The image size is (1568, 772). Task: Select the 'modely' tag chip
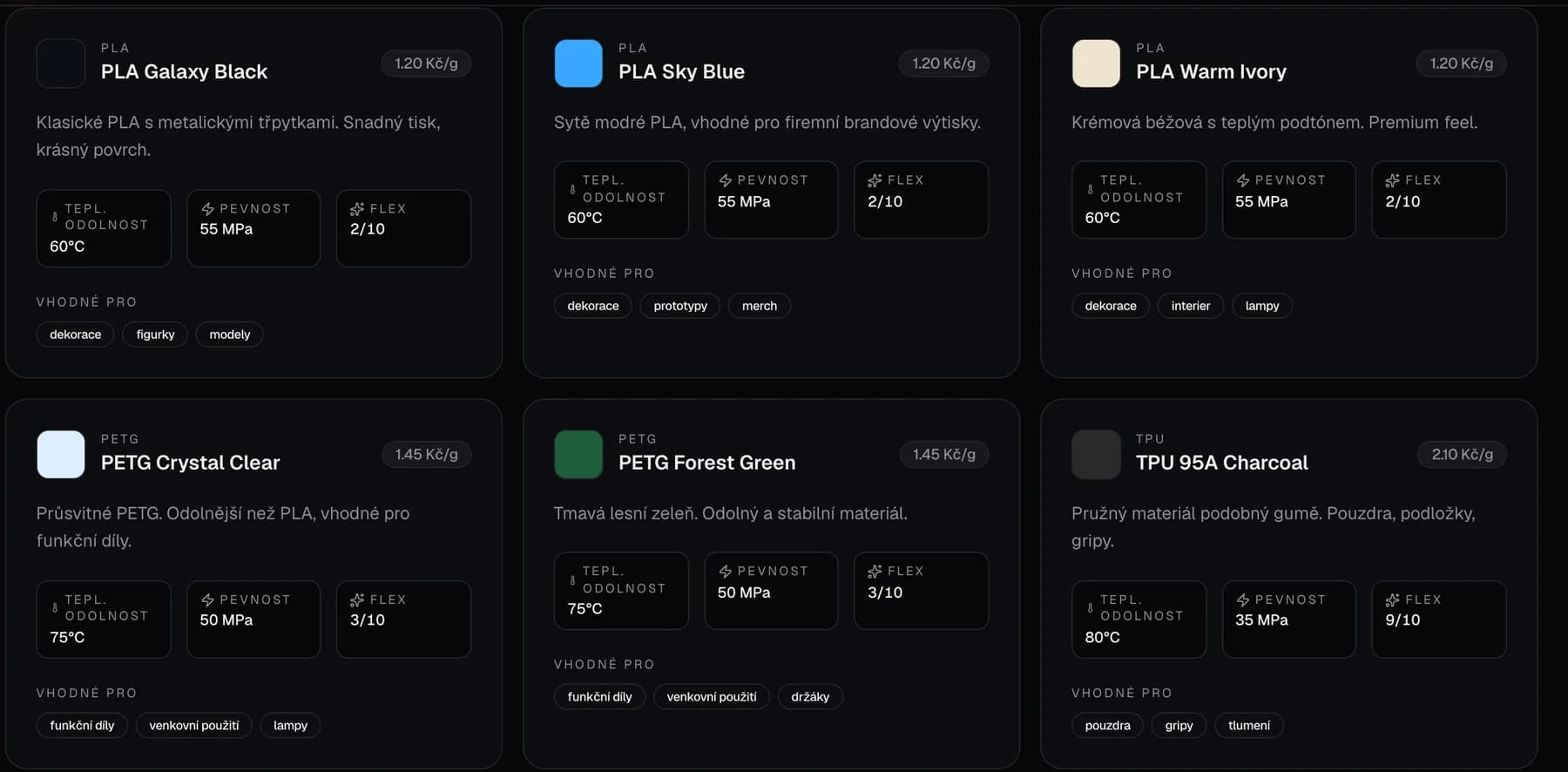point(230,335)
